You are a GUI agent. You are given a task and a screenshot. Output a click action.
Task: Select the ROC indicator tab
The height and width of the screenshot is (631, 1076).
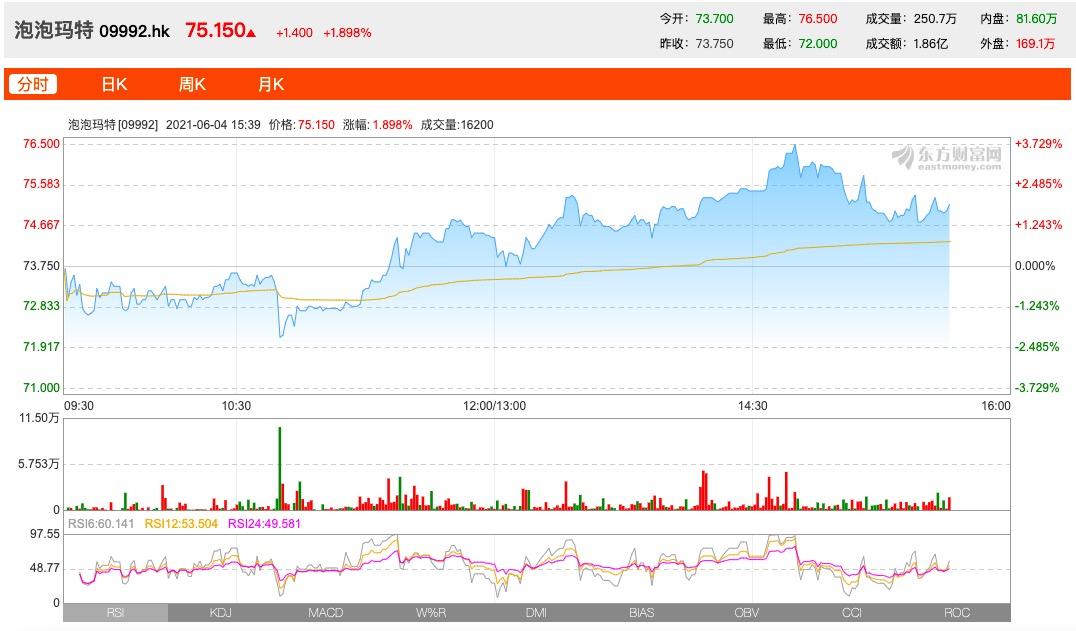point(957,612)
